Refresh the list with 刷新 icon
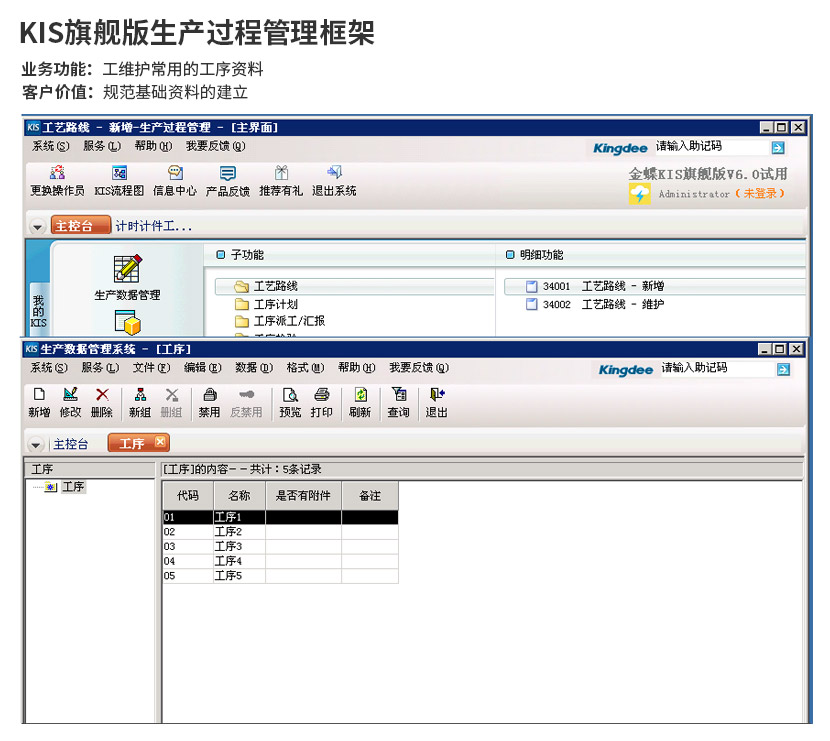830x741 pixels. click(360, 395)
